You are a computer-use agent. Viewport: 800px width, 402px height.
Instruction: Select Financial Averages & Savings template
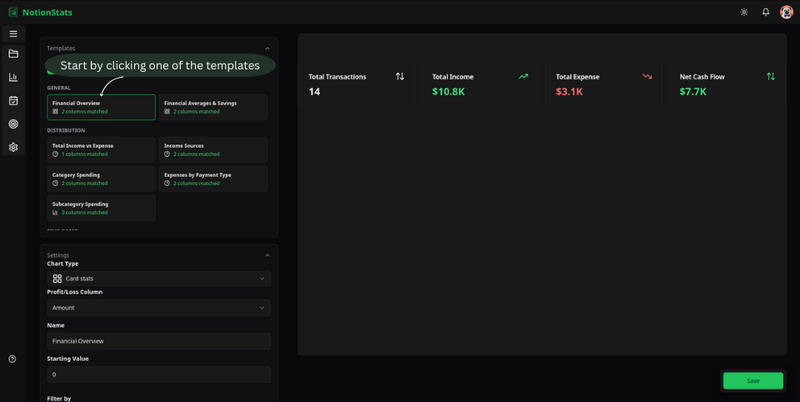coord(213,107)
